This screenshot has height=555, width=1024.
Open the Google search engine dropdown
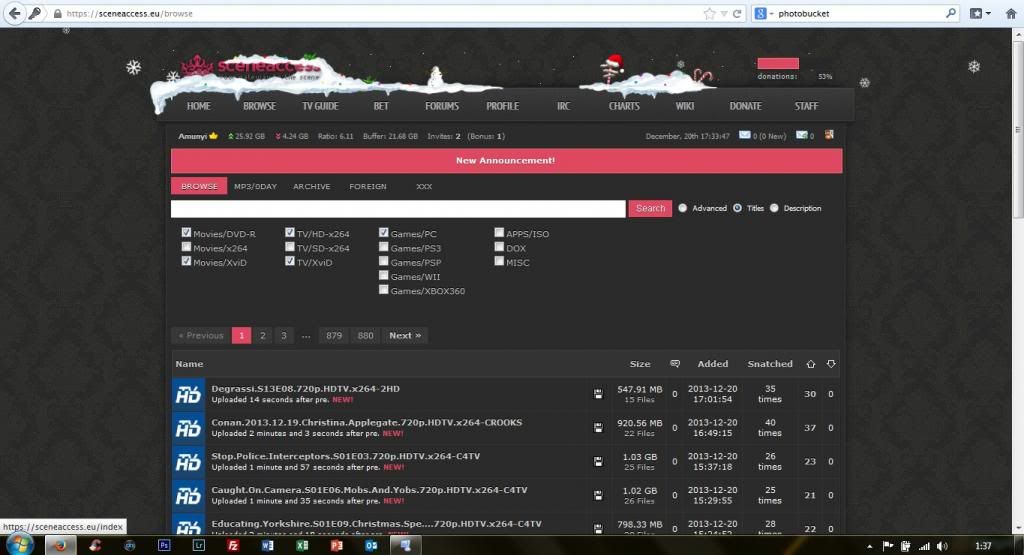[764, 13]
